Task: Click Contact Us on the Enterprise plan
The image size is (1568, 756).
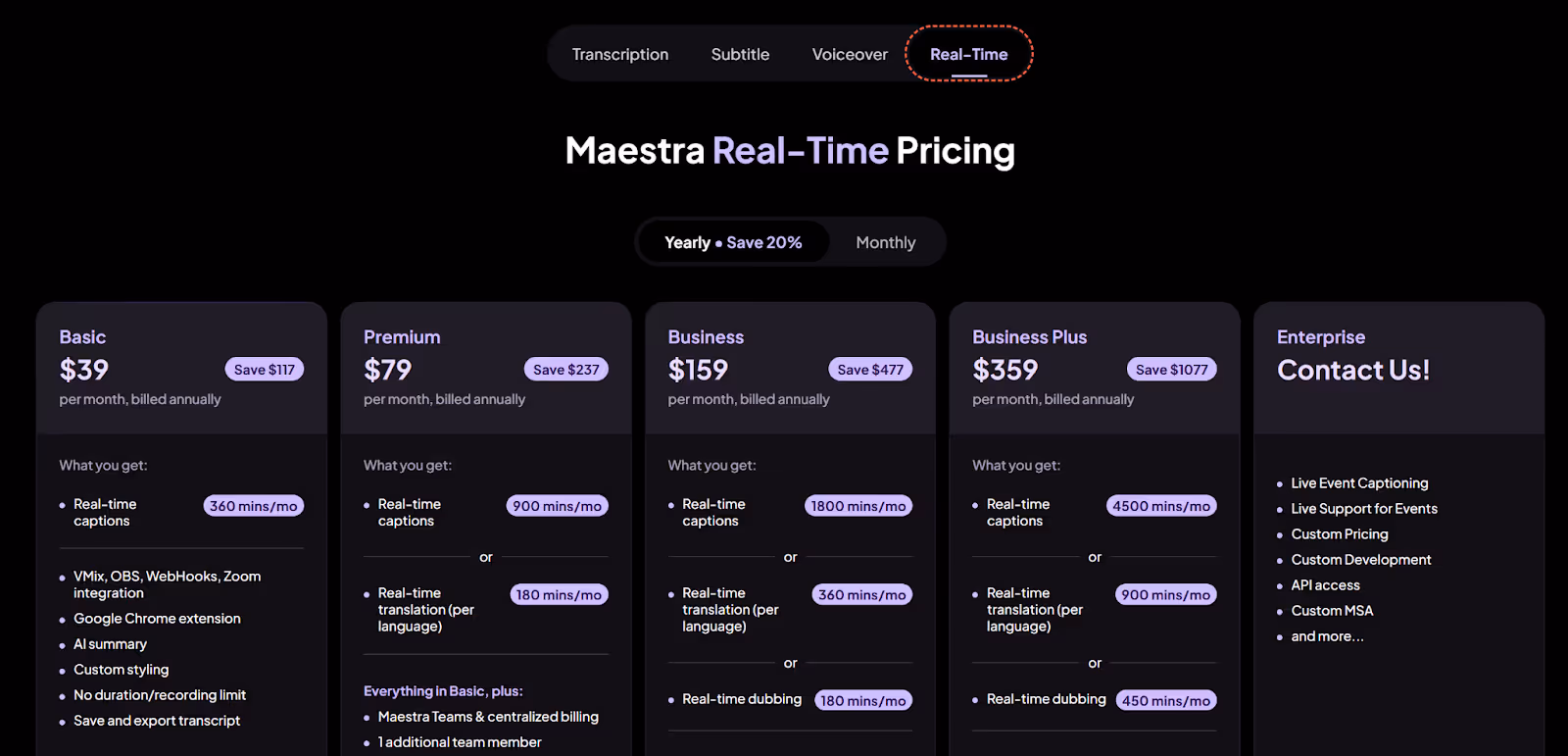Action: [1352, 370]
